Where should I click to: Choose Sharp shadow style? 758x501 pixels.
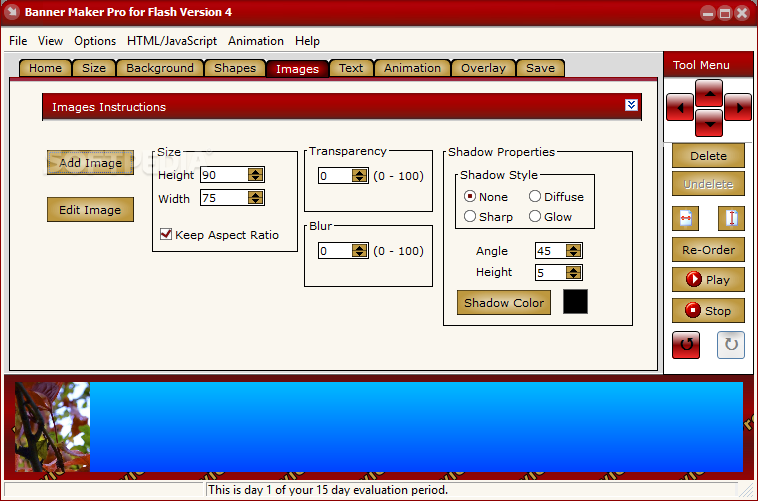[x=469, y=216]
